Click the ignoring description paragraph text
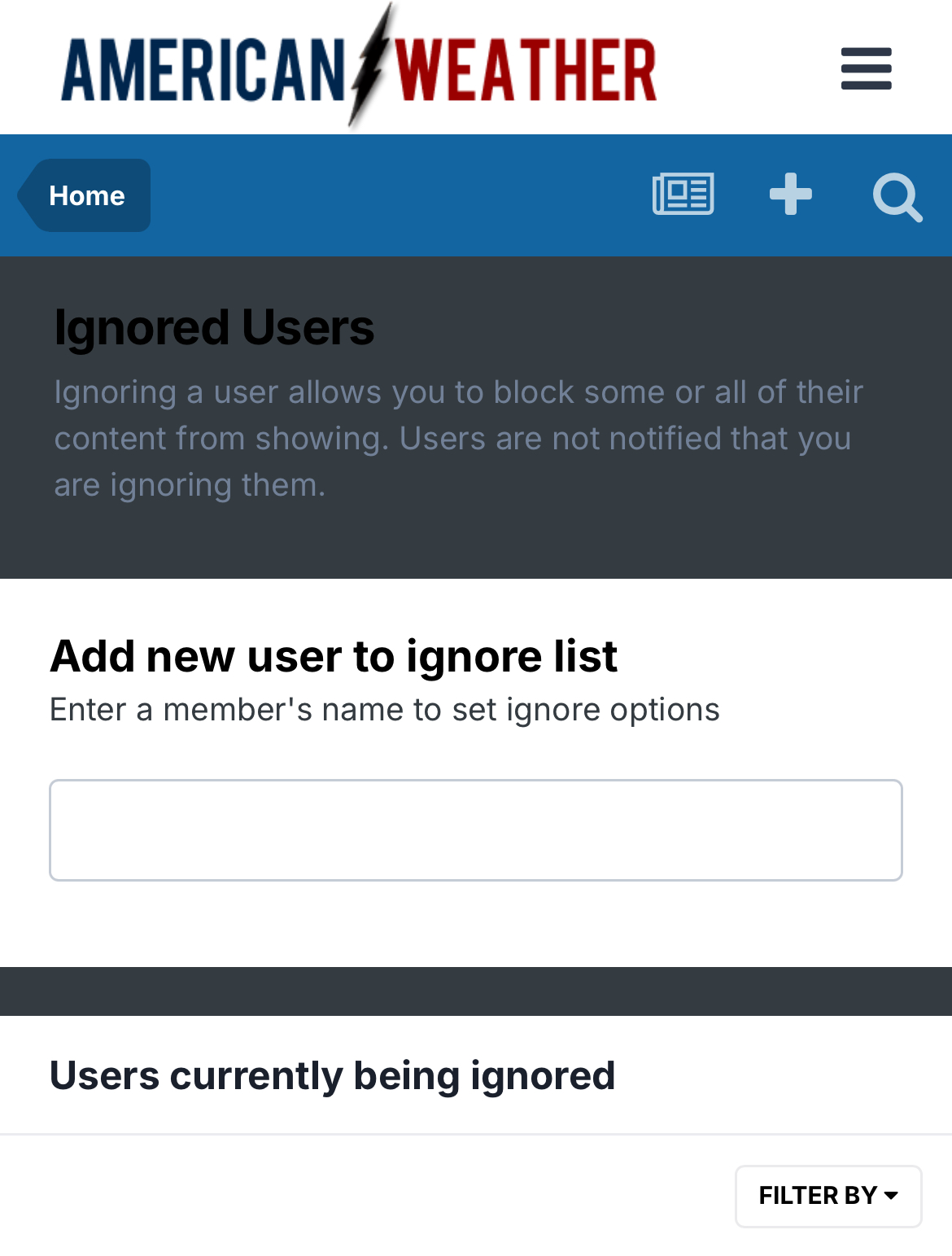The image size is (952, 1256). tap(458, 438)
